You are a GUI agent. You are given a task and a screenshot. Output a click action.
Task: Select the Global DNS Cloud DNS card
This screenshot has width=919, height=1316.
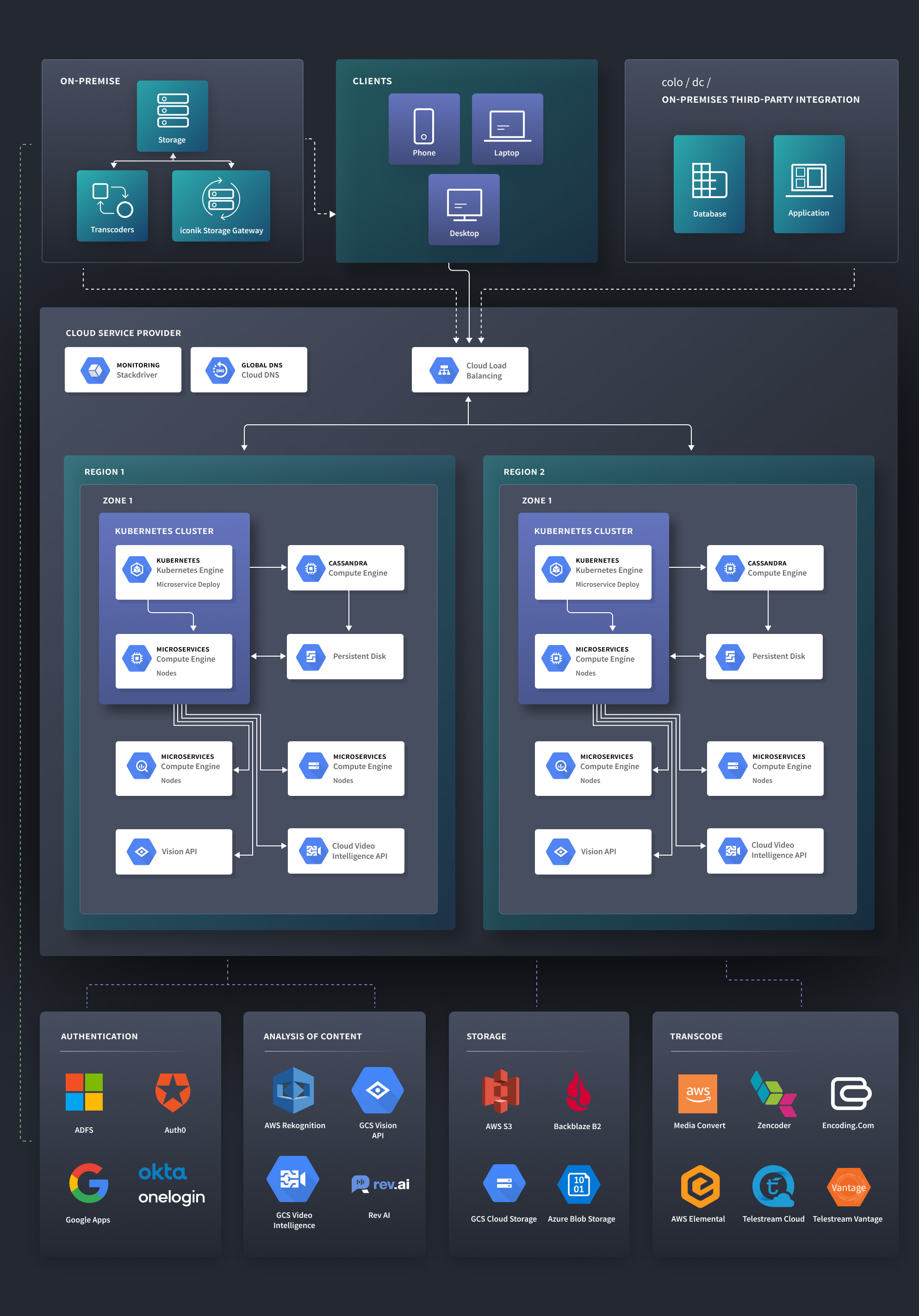click(248, 370)
